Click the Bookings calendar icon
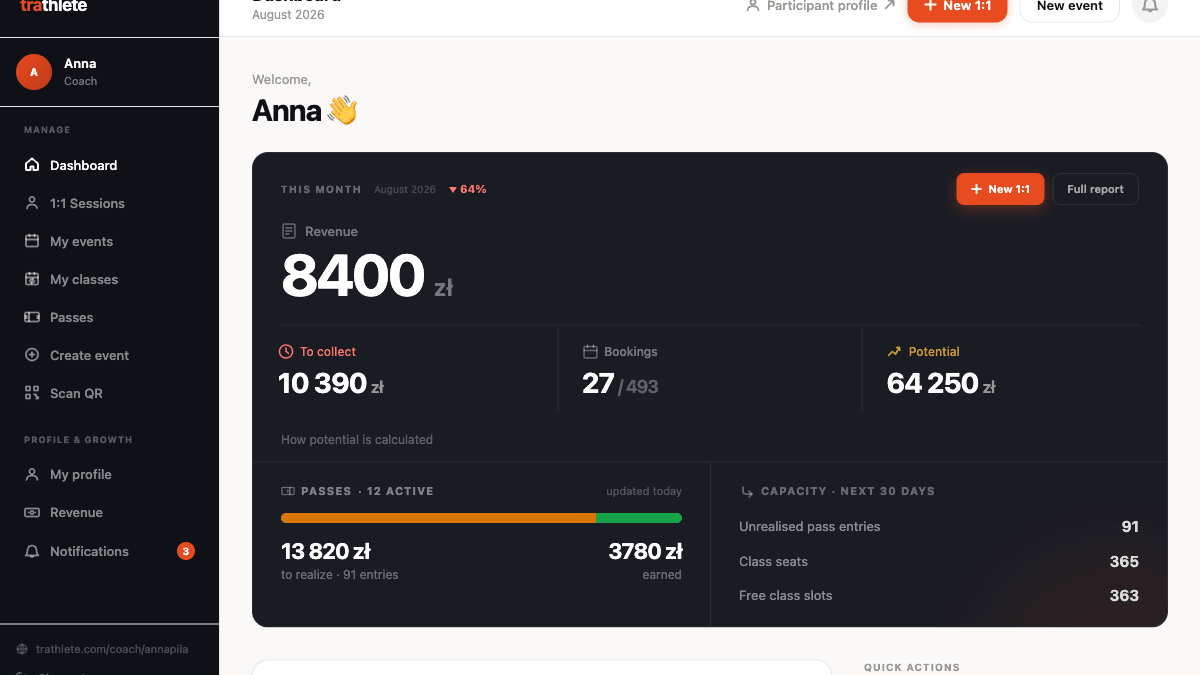 590,351
